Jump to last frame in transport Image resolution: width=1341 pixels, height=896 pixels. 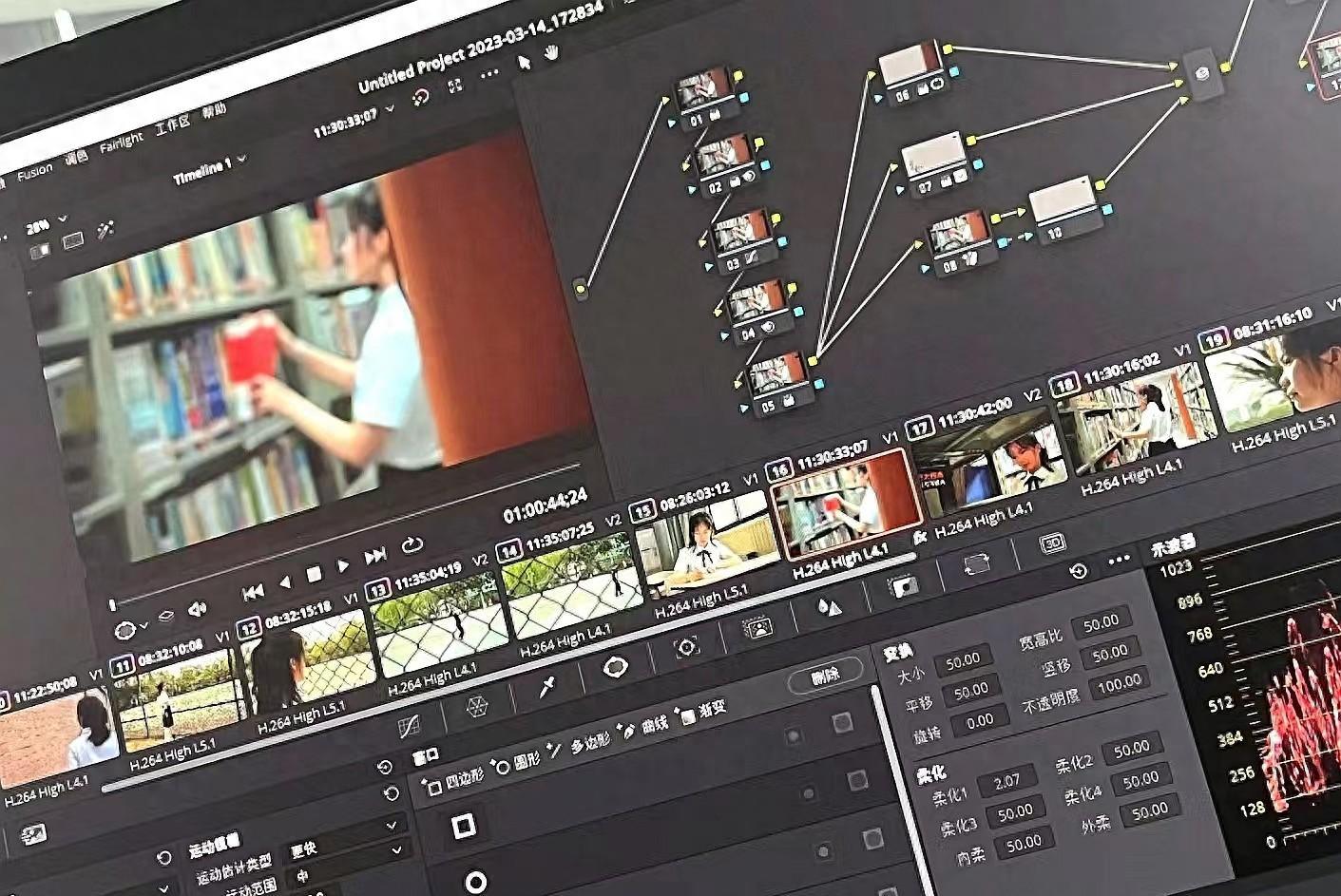click(375, 556)
